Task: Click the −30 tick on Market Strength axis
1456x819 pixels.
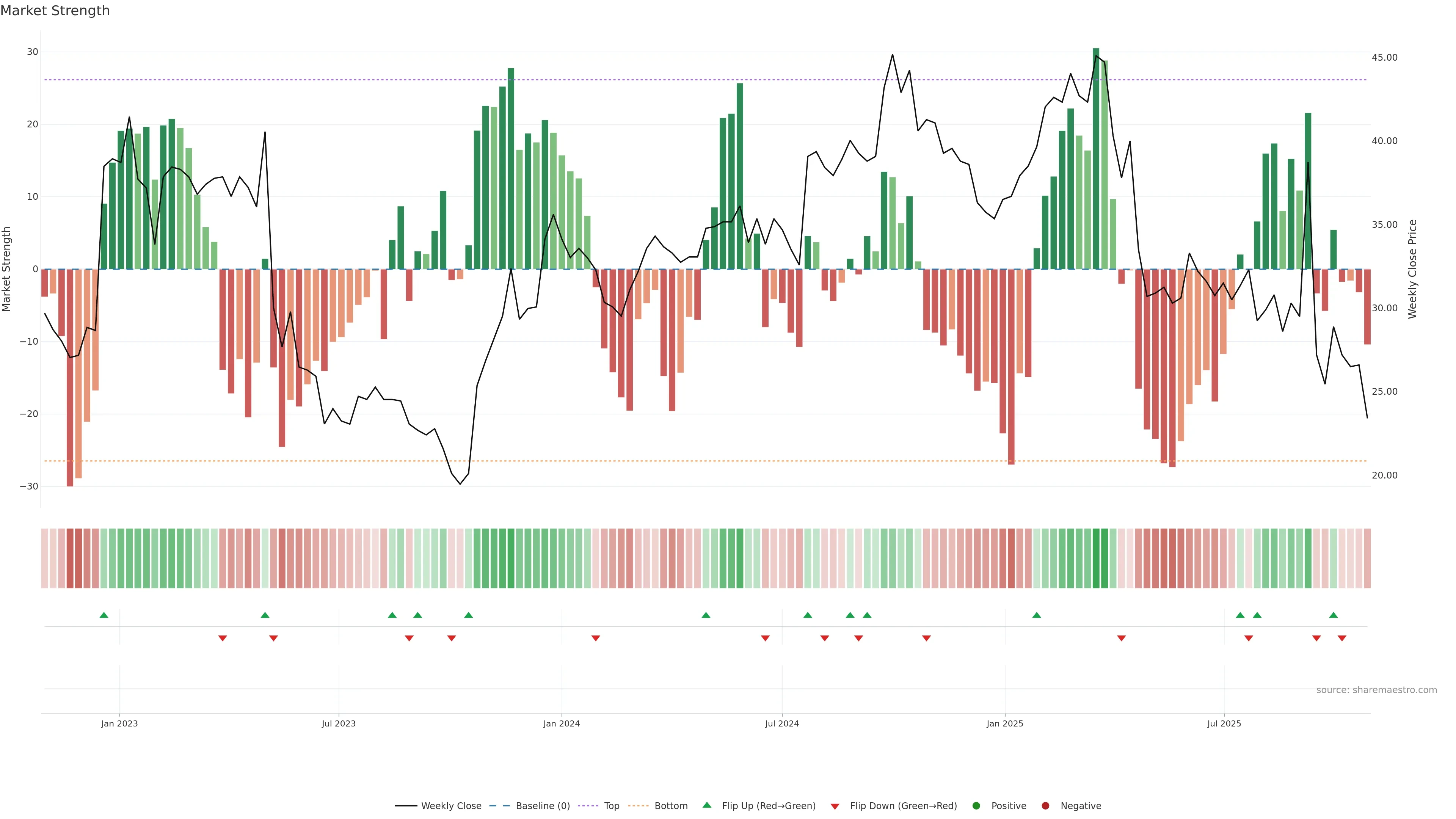Action: pos(29,486)
